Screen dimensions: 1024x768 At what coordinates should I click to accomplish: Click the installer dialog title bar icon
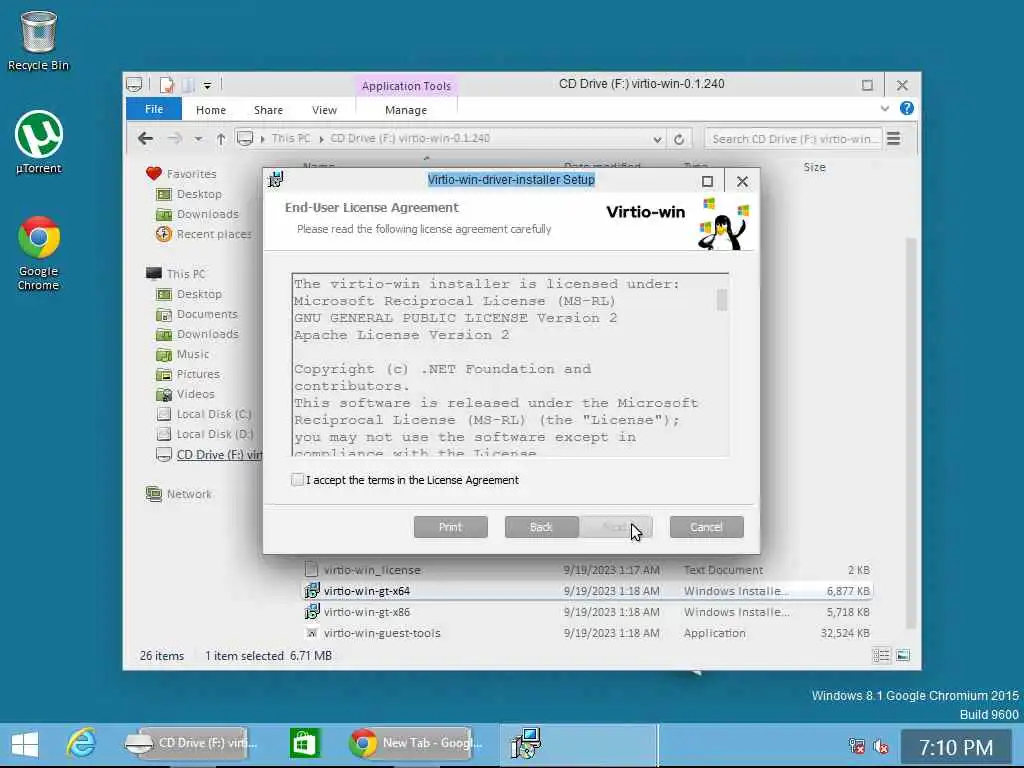point(276,179)
